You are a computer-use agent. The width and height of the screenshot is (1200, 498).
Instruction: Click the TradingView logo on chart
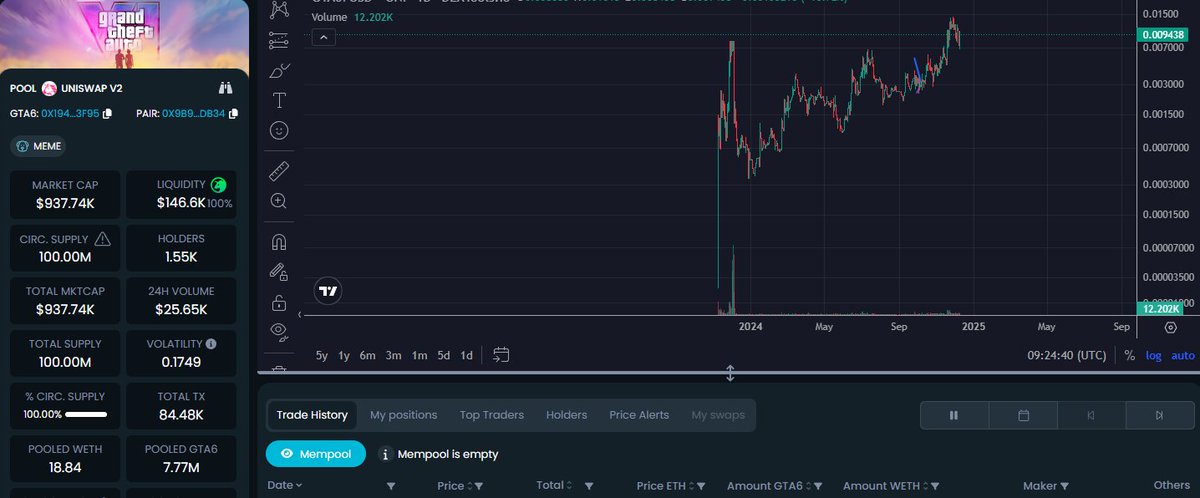(328, 291)
